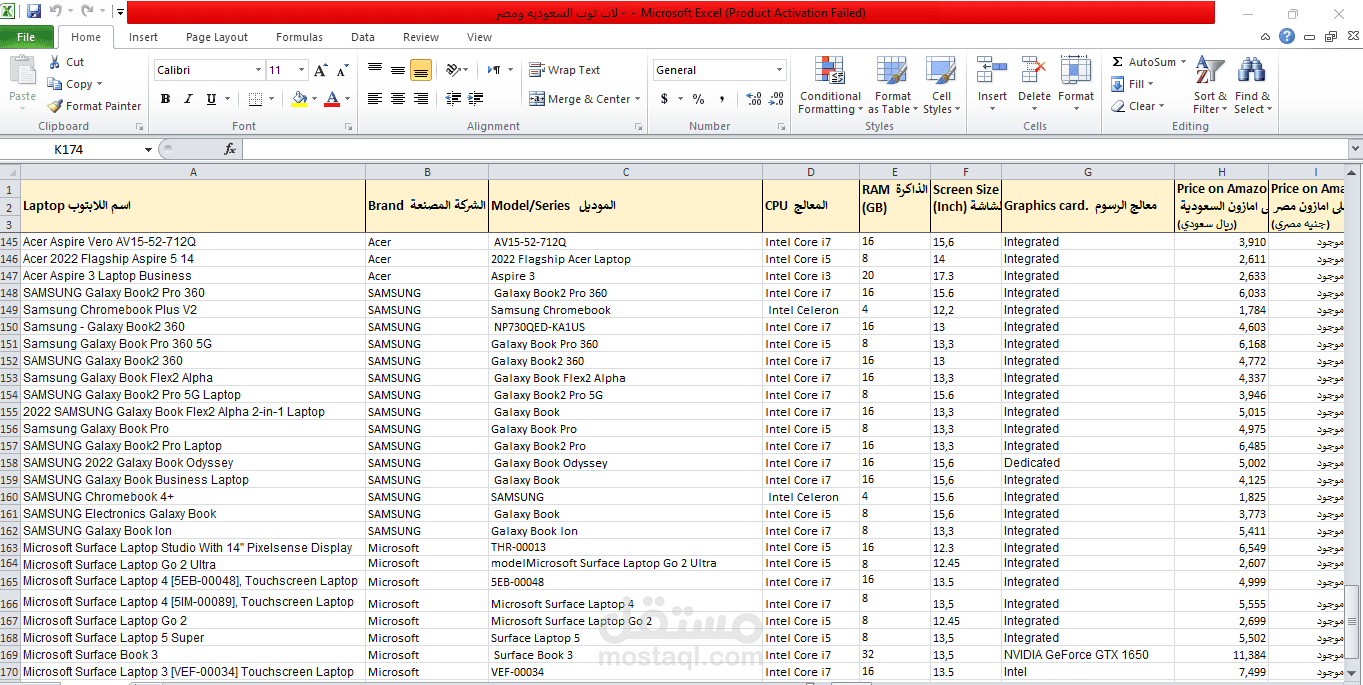Click the Delete cells icon
The image size is (1363, 685).
tap(1034, 72)
